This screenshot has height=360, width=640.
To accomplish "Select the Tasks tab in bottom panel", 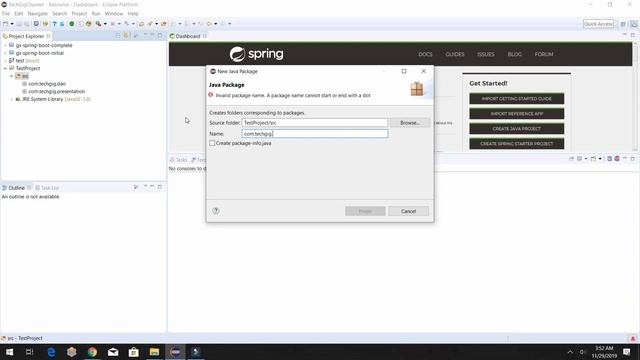I will (x=178, y=160).
